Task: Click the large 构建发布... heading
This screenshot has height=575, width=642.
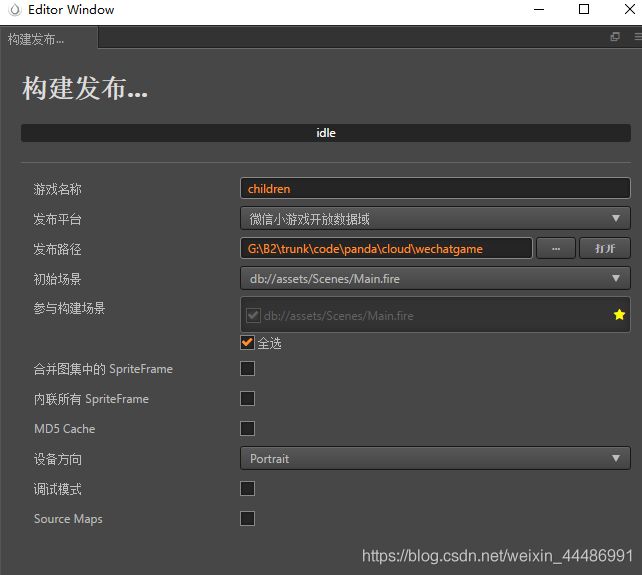Action: pos(85,88)
